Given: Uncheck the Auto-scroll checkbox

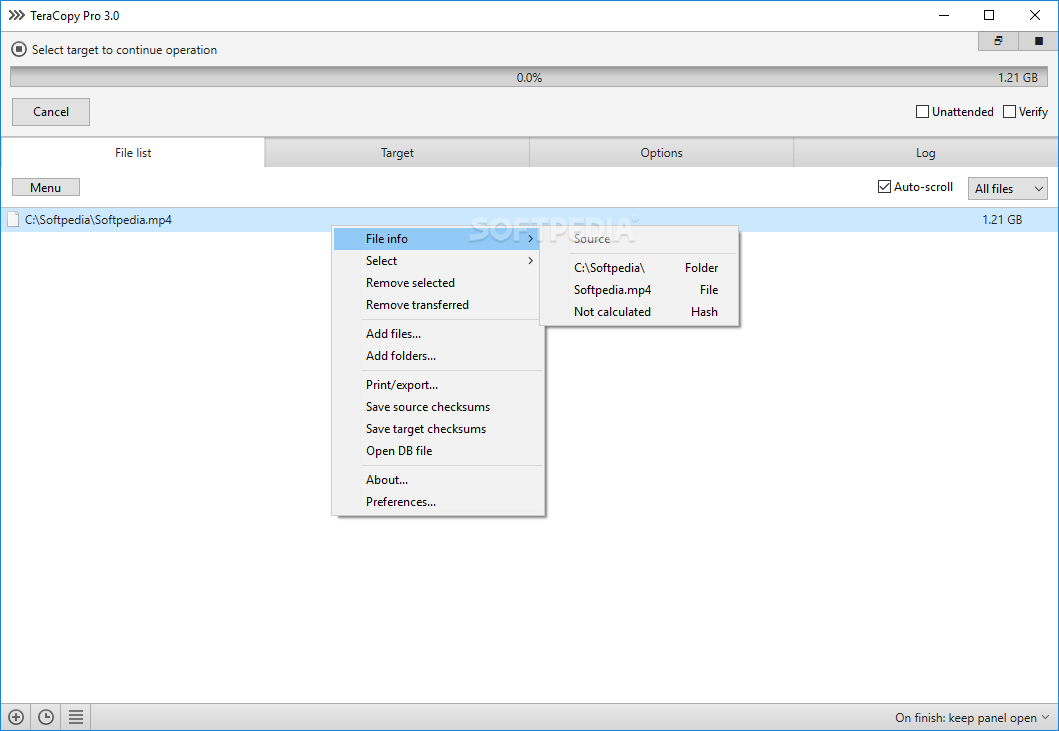Looking at the screenshot, I should coord(884,186).
